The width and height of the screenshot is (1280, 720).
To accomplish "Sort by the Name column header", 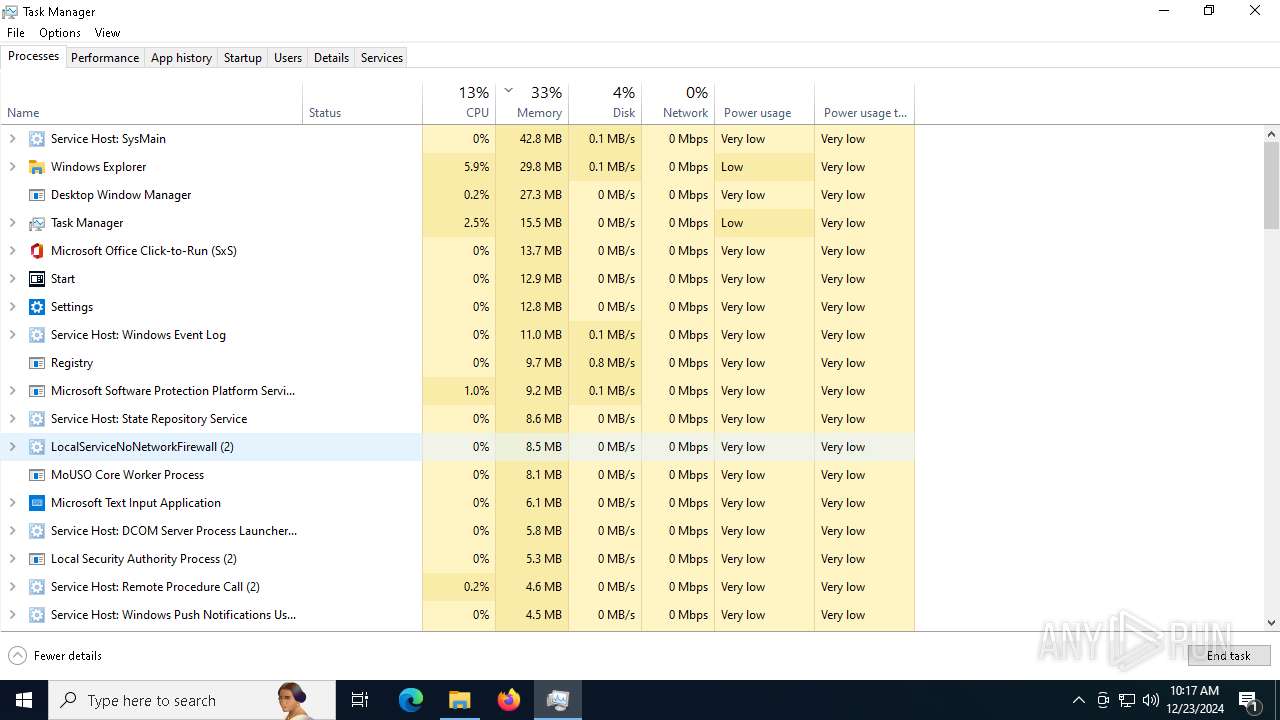I will point(151,103).
